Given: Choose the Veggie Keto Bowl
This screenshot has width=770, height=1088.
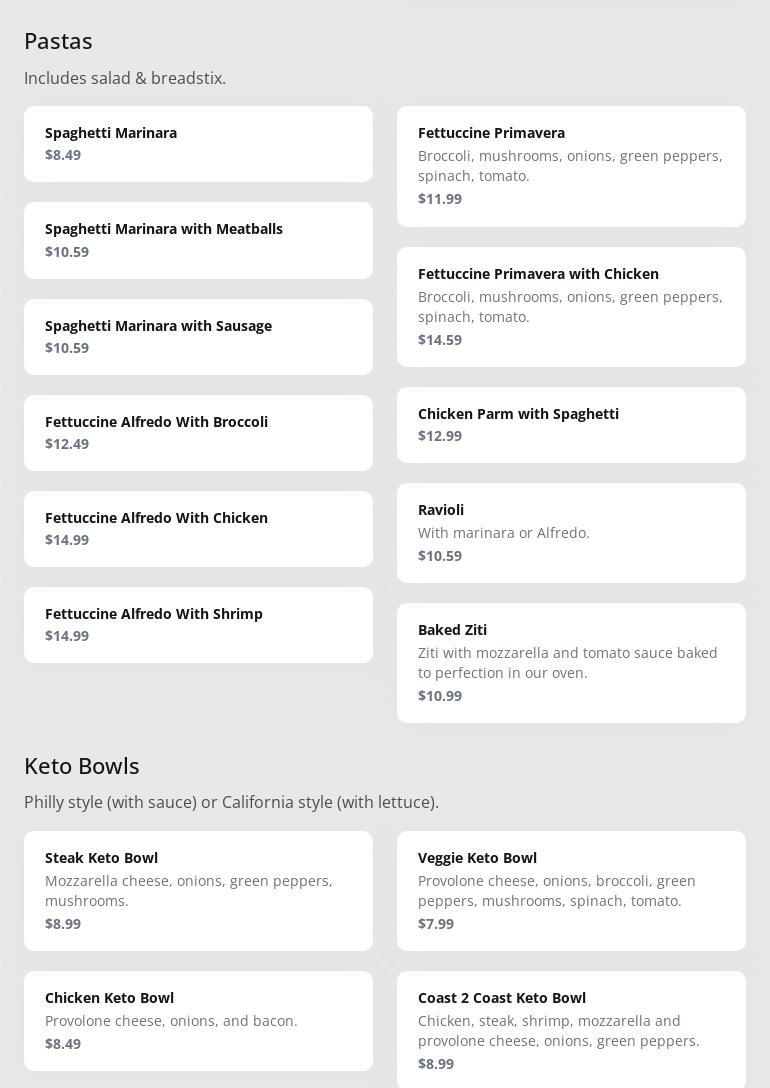Looking at the screenshot, I should (571, 891).
